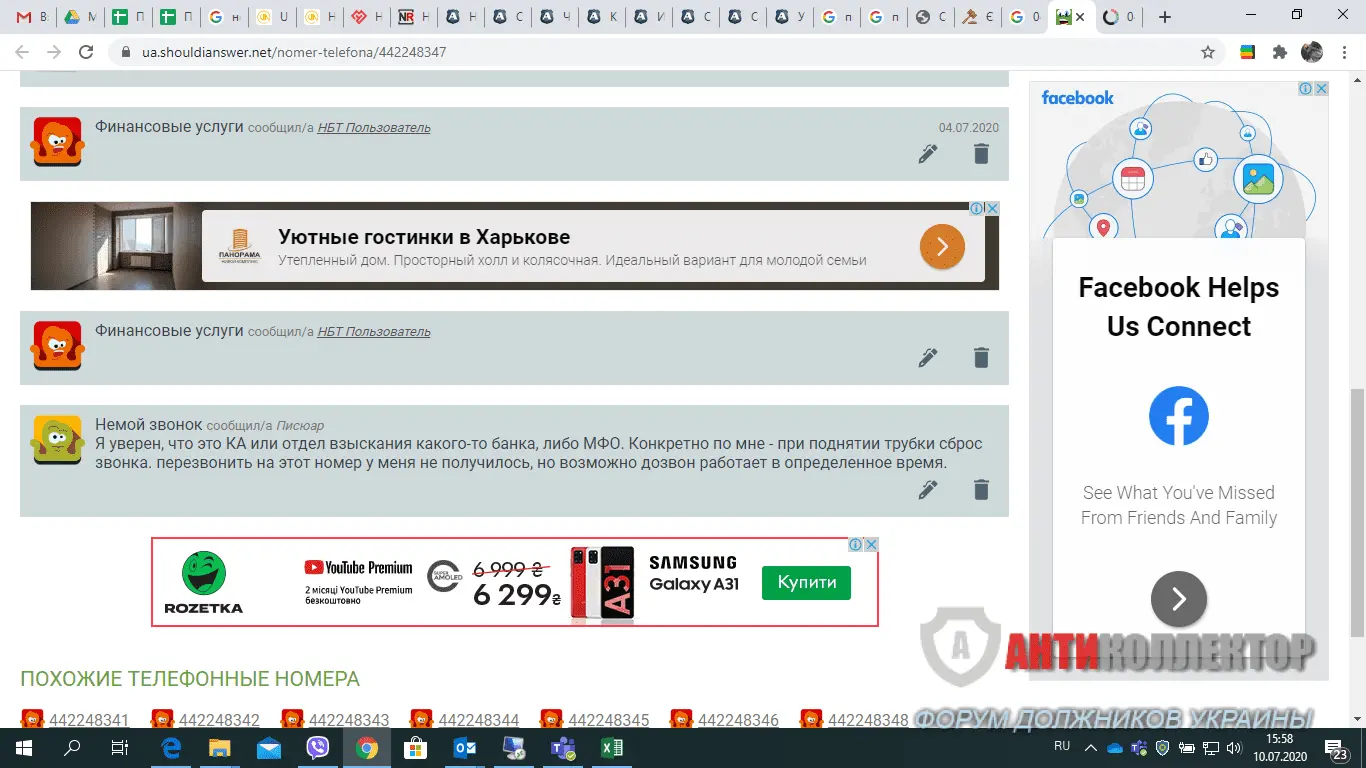Delete the first Финансовые услуги review
1366x768 pixels.
click(981, 154)
